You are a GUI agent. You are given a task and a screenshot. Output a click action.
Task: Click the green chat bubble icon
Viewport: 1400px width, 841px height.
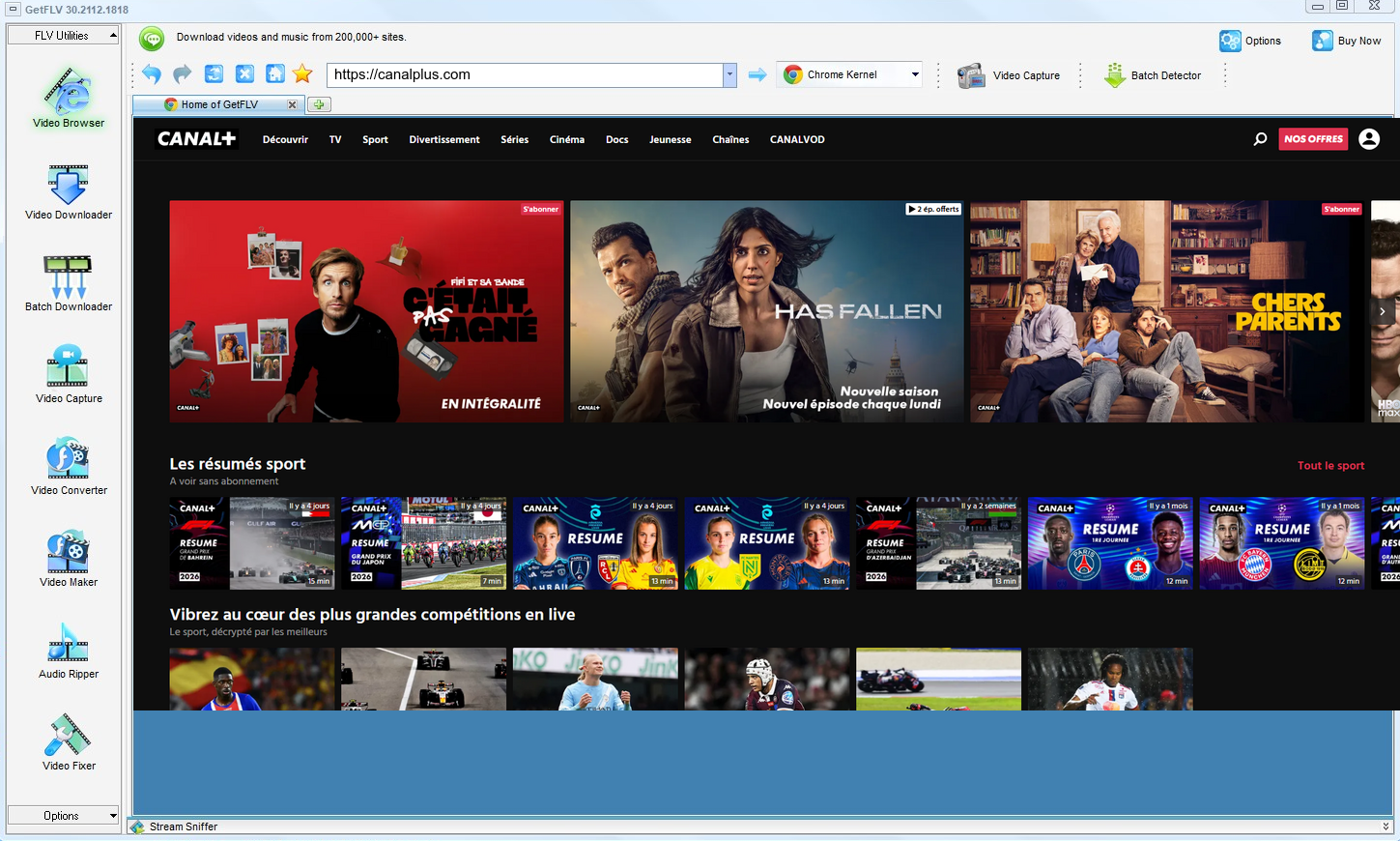click(x=152, y=39)
